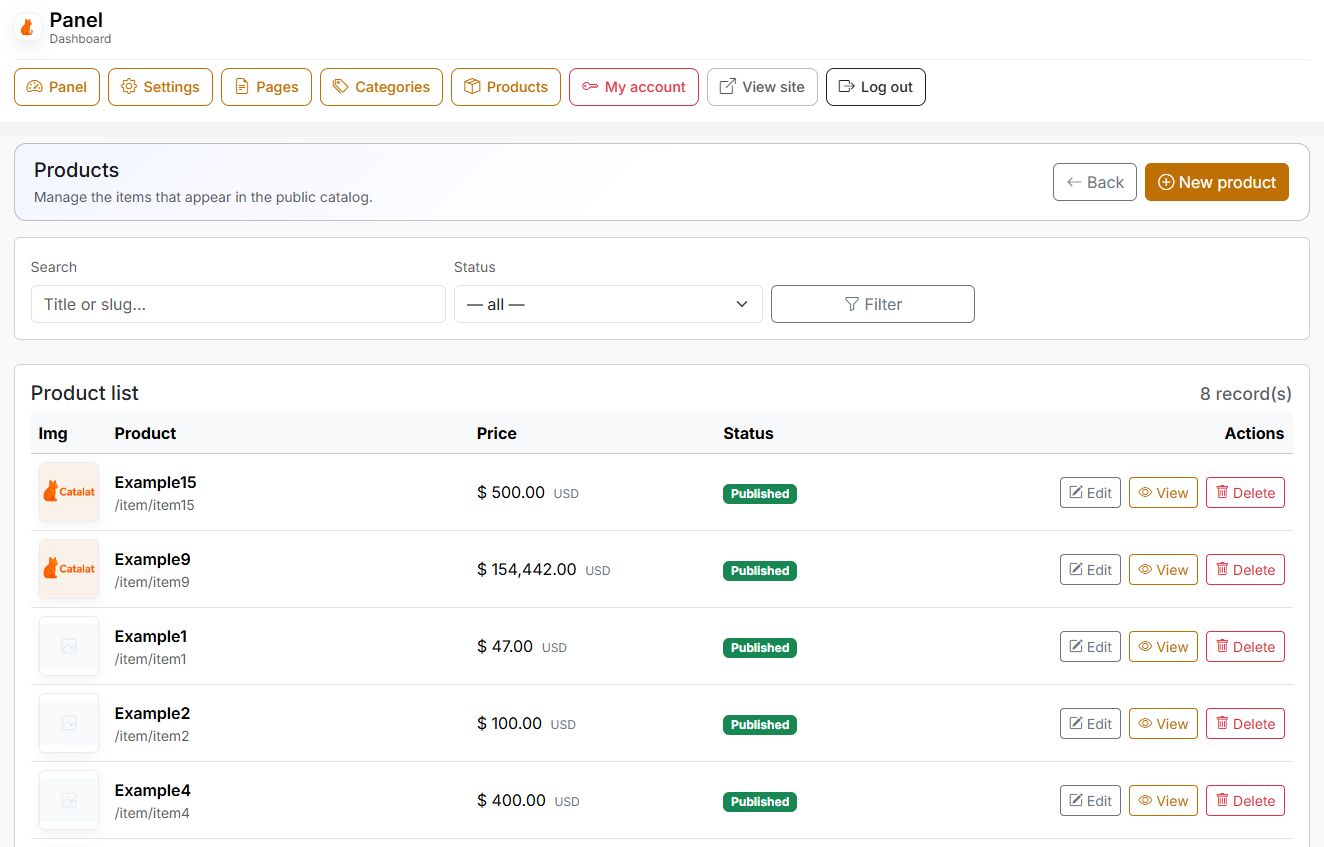Viewport: 1324px width, 847px height.
Task: Go to Pages in the navigation
Action: [266, 87]
